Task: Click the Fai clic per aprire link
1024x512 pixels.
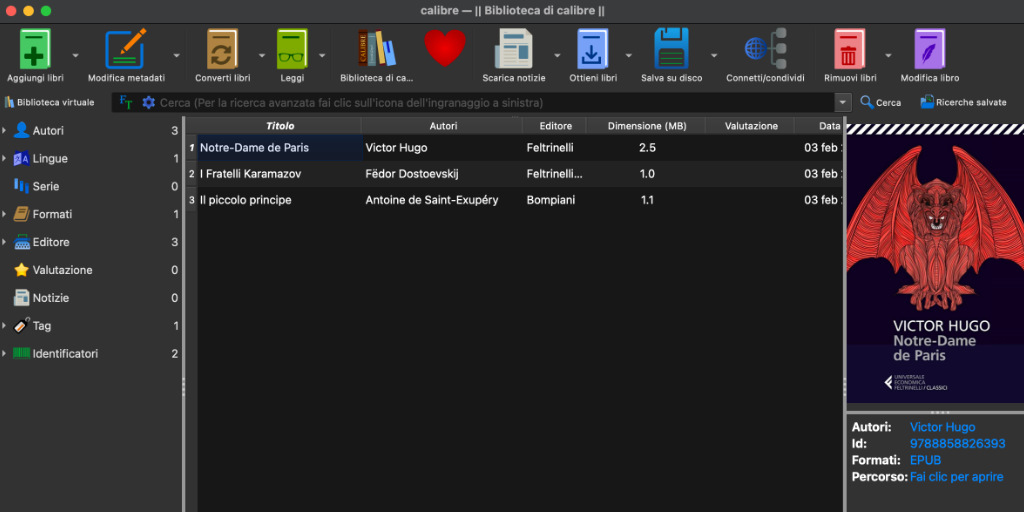Action: click(957, 477)
